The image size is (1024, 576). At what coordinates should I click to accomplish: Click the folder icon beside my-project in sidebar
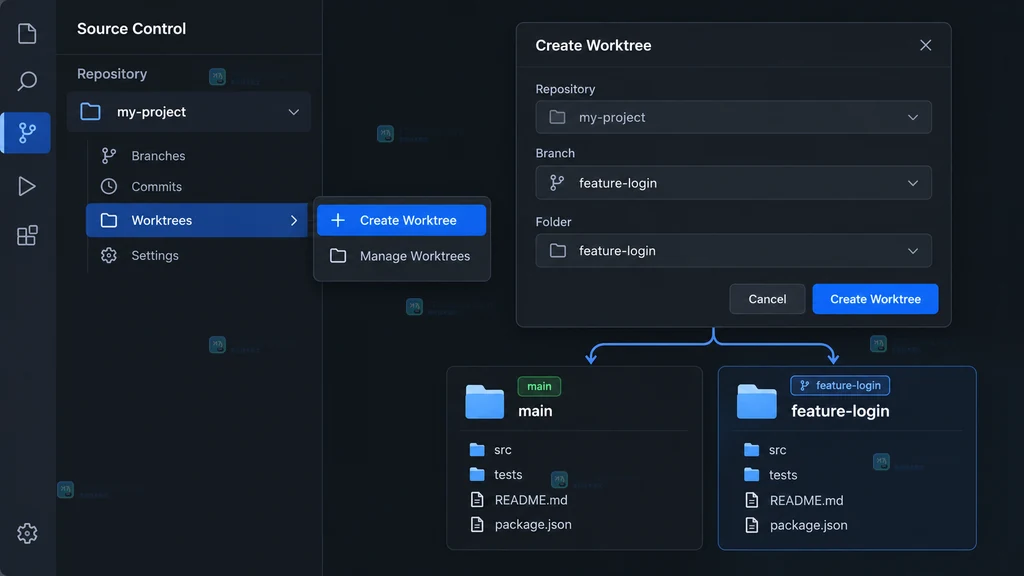point(90,112)
